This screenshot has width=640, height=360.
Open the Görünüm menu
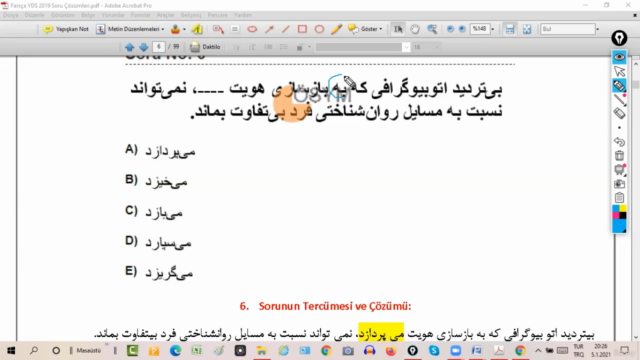pyautogui.click(x=63, y=15)
